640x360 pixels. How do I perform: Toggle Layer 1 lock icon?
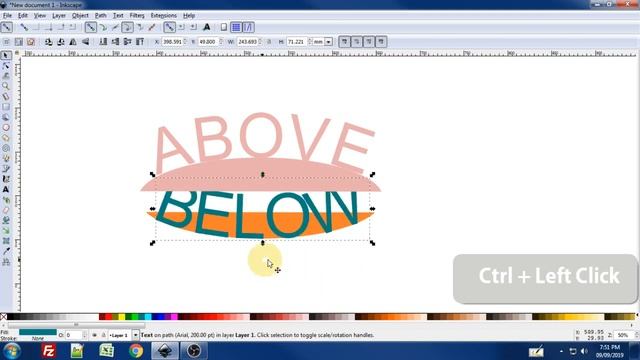(103, 335)
